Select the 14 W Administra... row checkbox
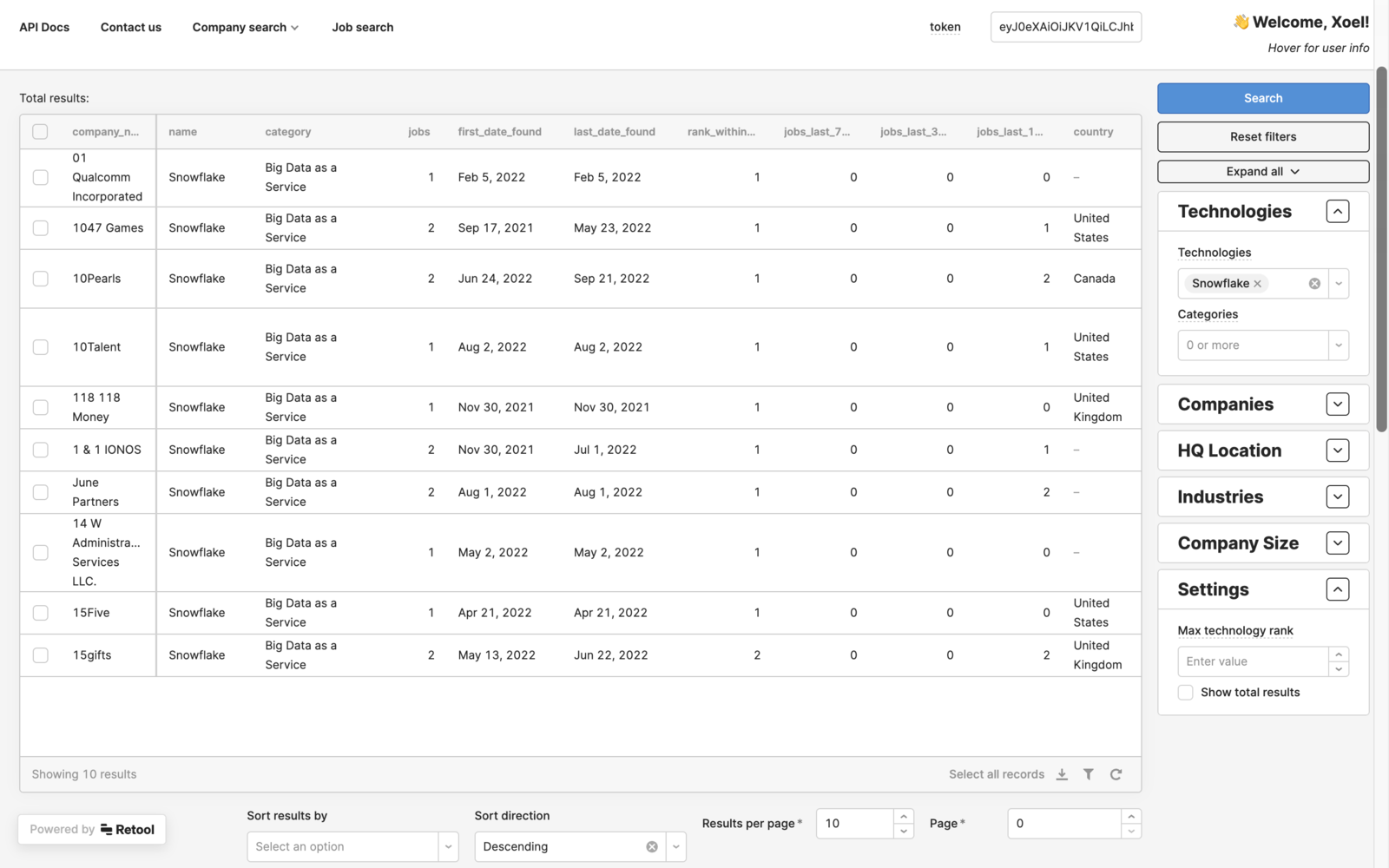Image resolution: width=1389 pixels, height=868 pixels. 40,553
